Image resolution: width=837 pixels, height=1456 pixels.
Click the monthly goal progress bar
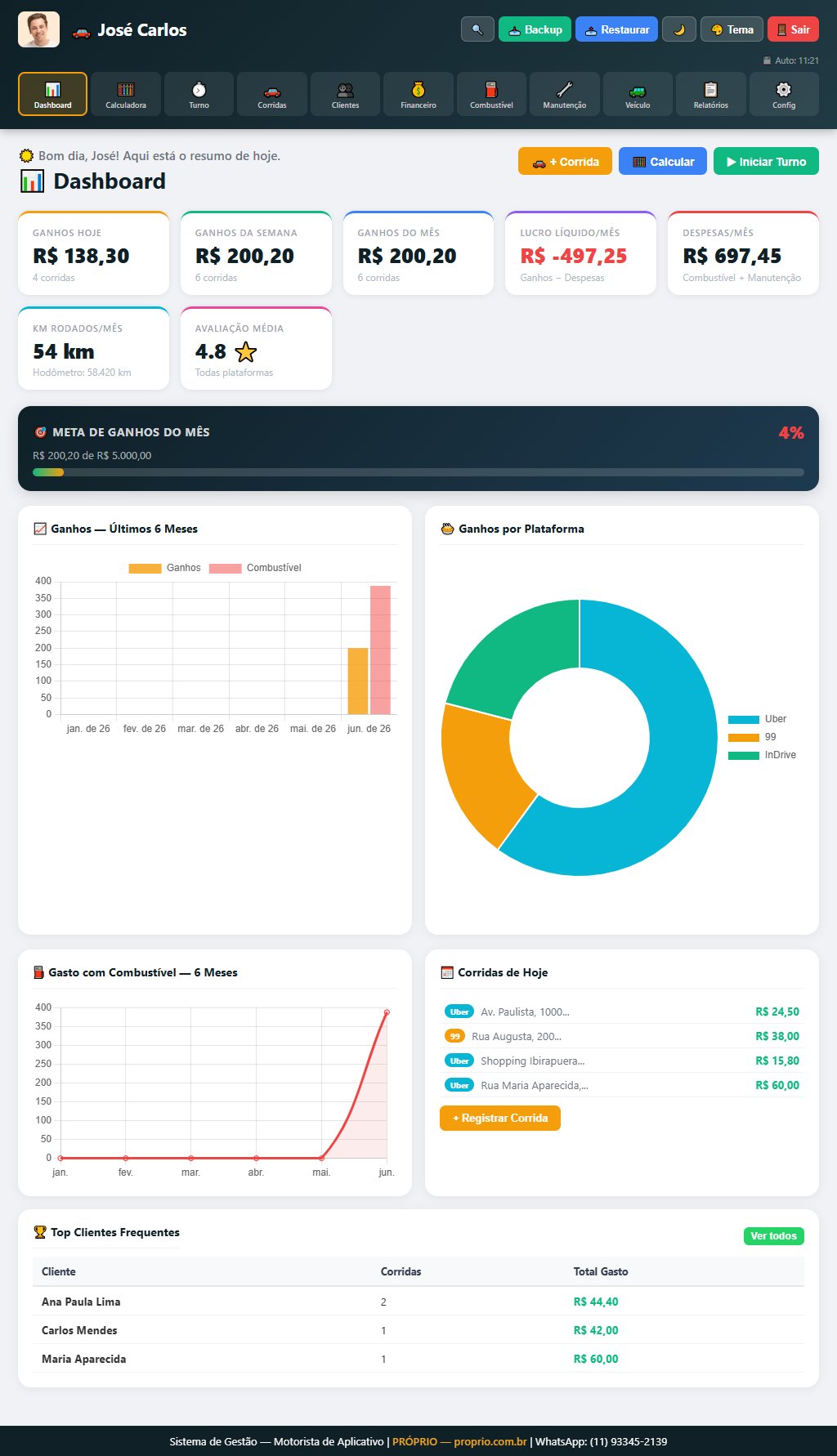pos(418,472)
